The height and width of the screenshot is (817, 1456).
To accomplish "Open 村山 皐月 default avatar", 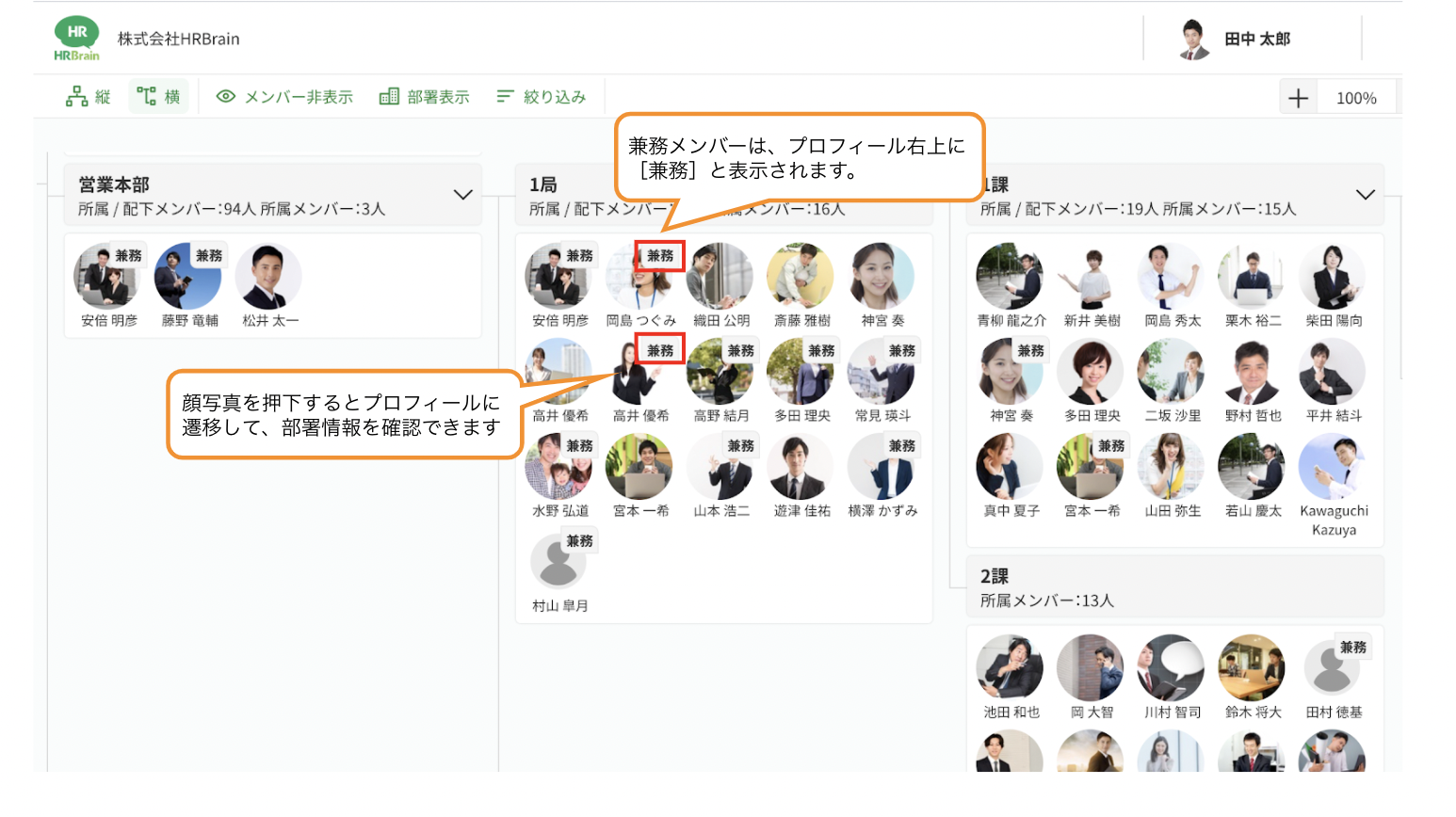I will point(558,563).
